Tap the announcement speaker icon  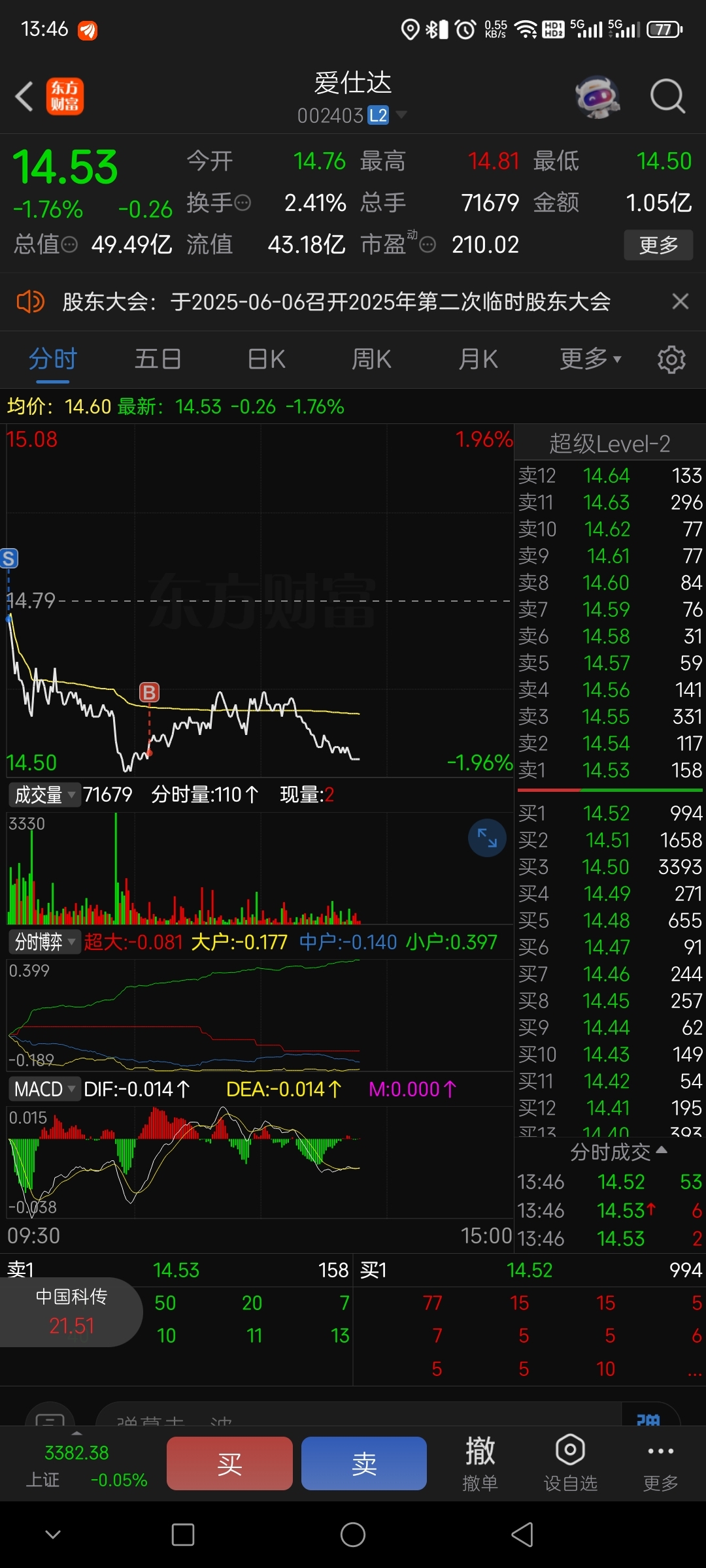click(29, 302)
